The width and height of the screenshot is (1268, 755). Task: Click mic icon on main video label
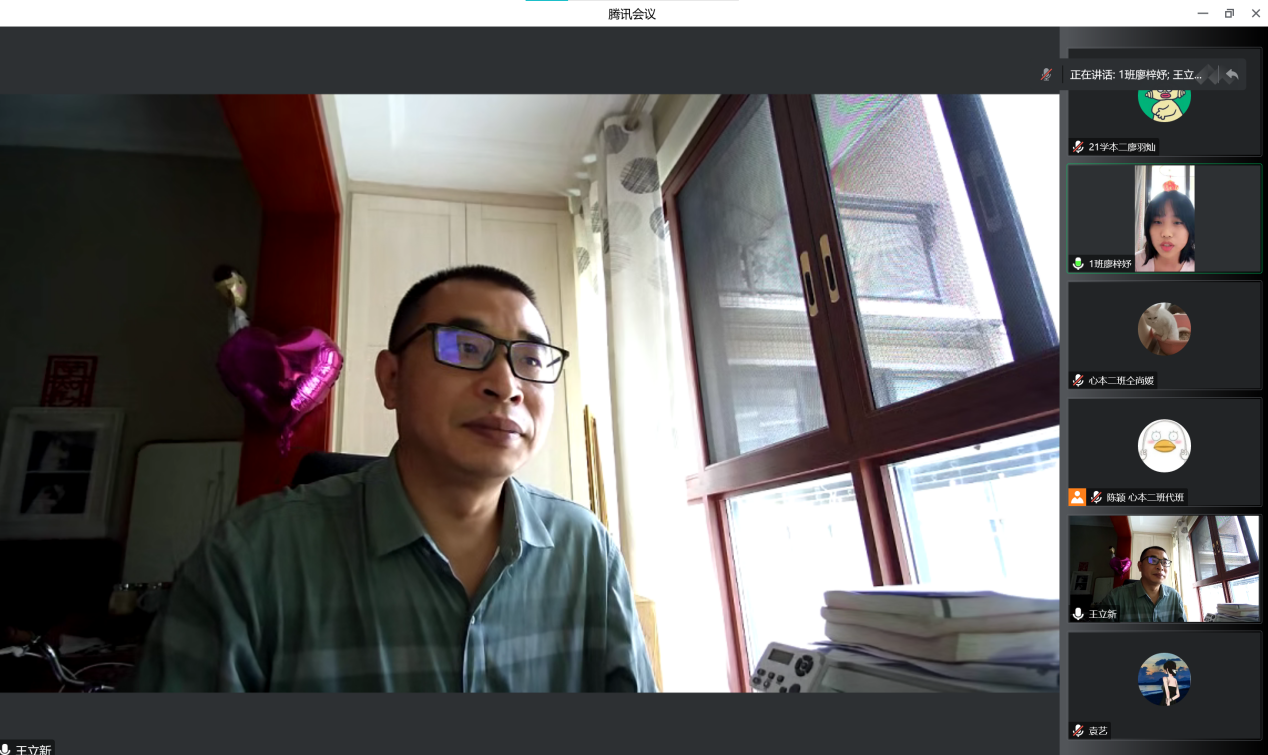click(6, 749)
